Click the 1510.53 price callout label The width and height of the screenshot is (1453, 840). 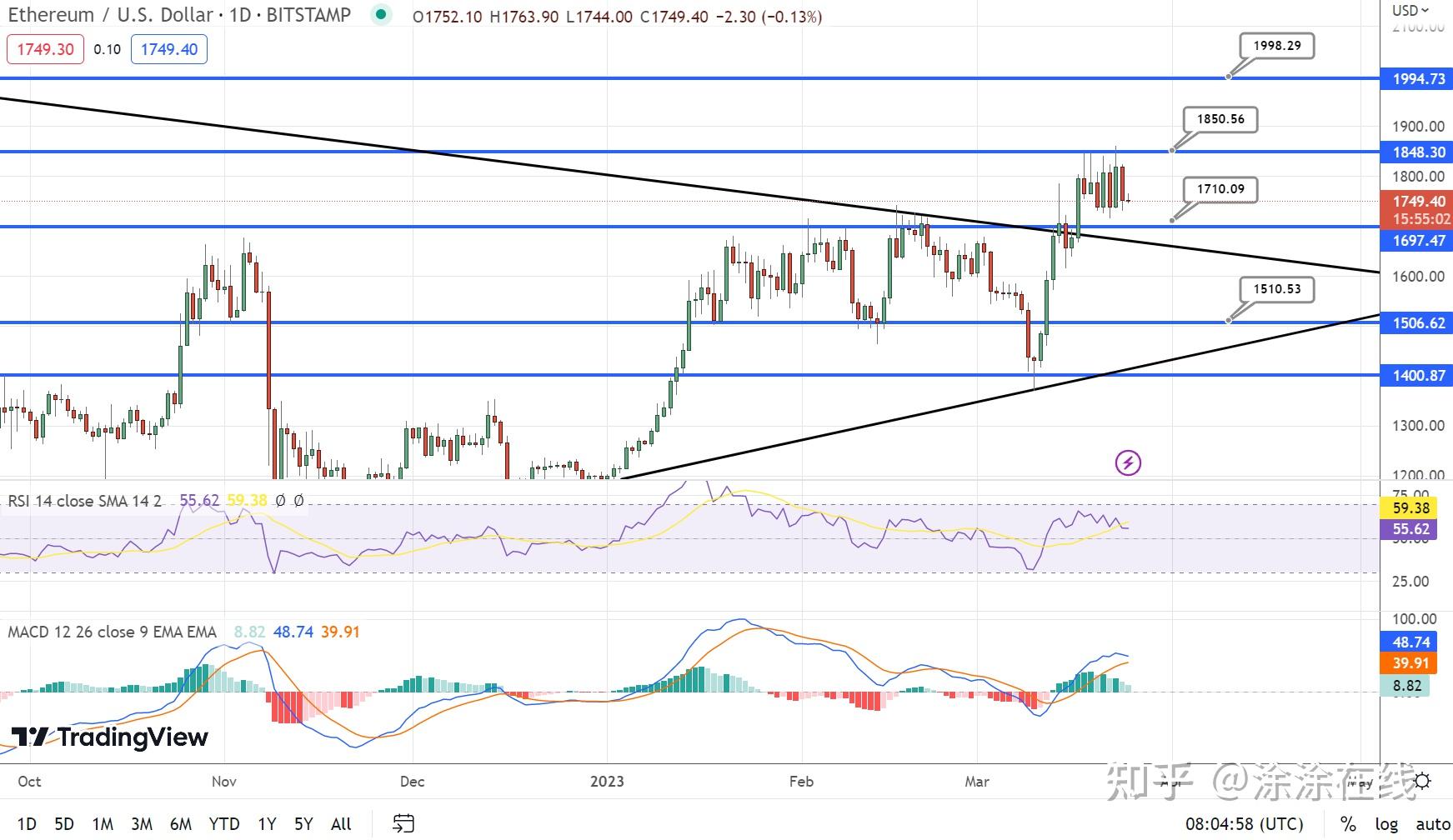tap(1276, 289)
